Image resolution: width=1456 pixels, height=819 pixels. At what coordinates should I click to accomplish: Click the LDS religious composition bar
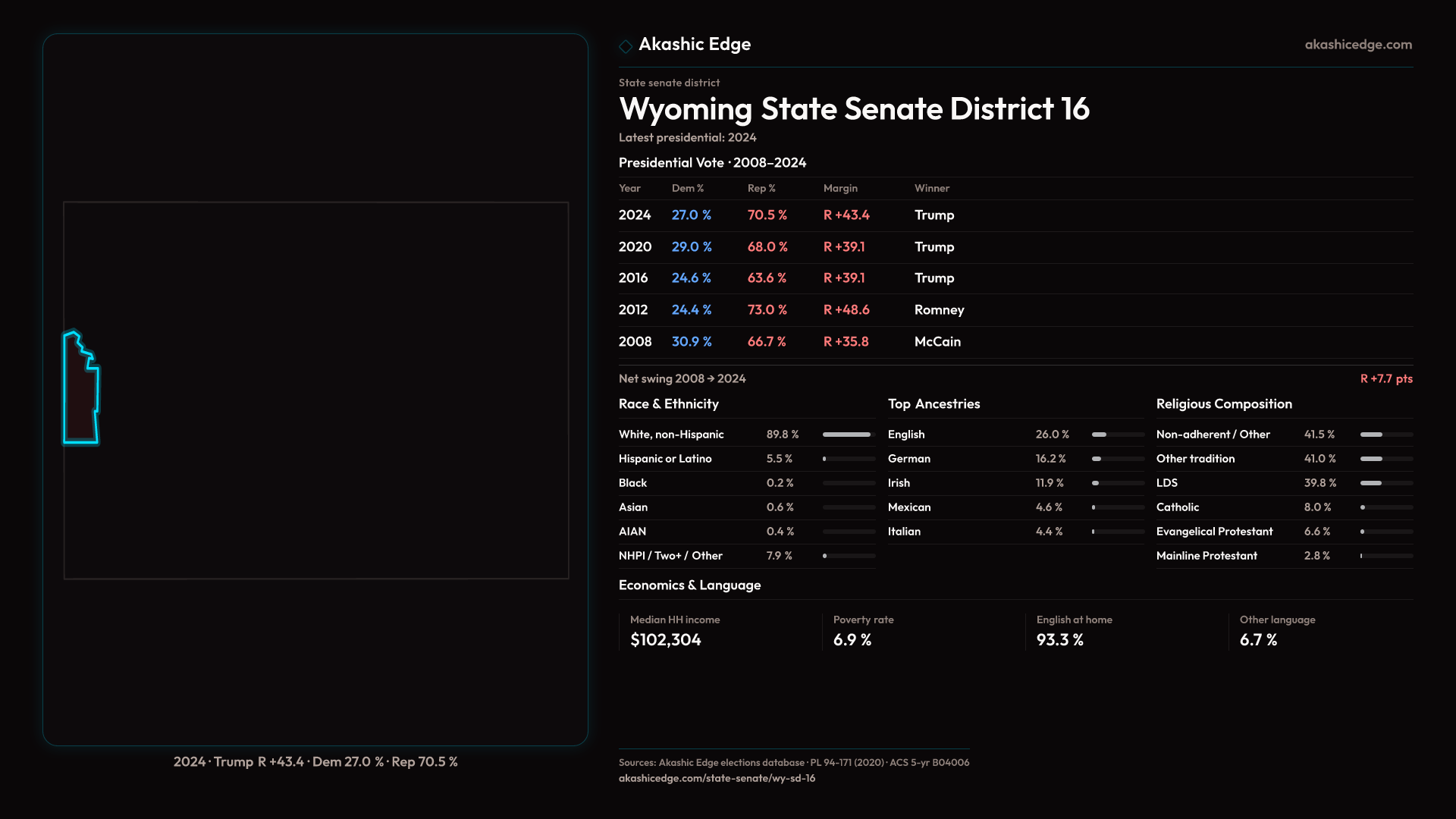click(x=1385, y=483)
